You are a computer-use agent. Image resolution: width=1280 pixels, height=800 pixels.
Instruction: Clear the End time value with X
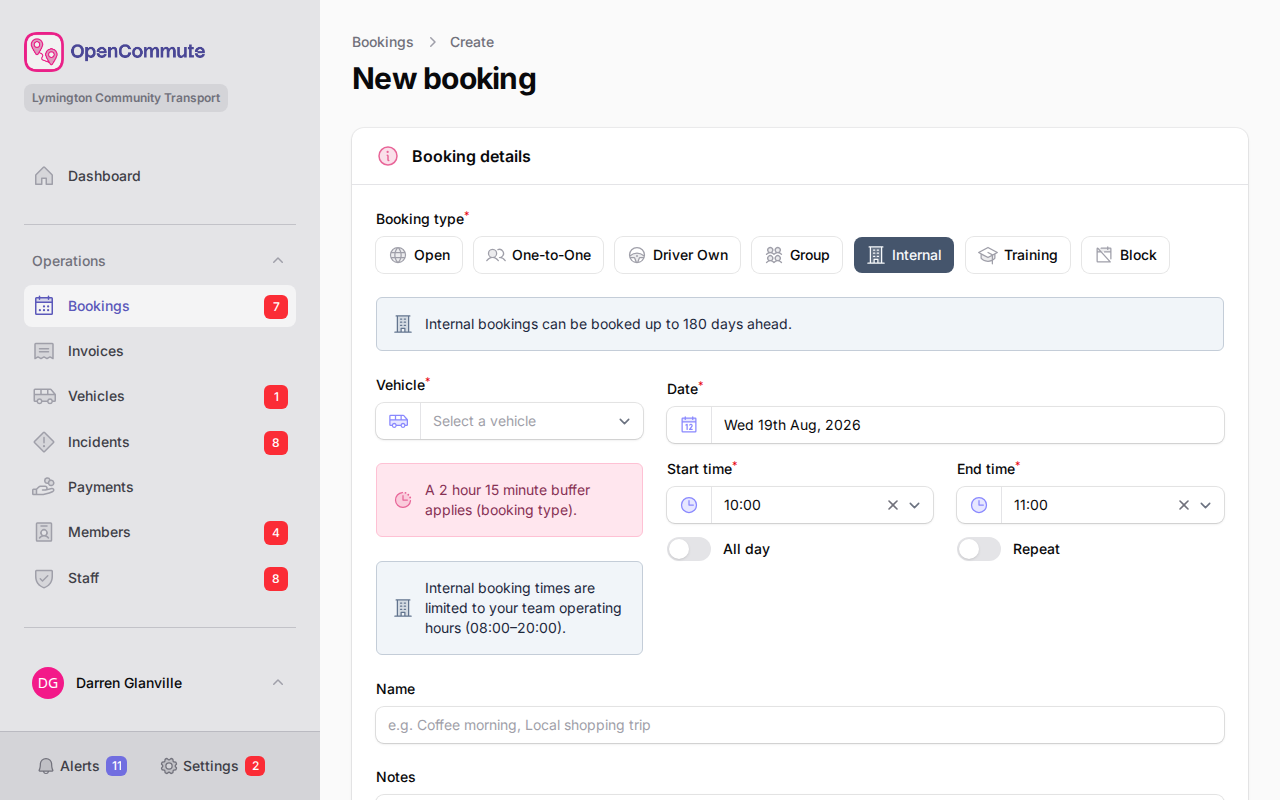tap(1184, 505)
